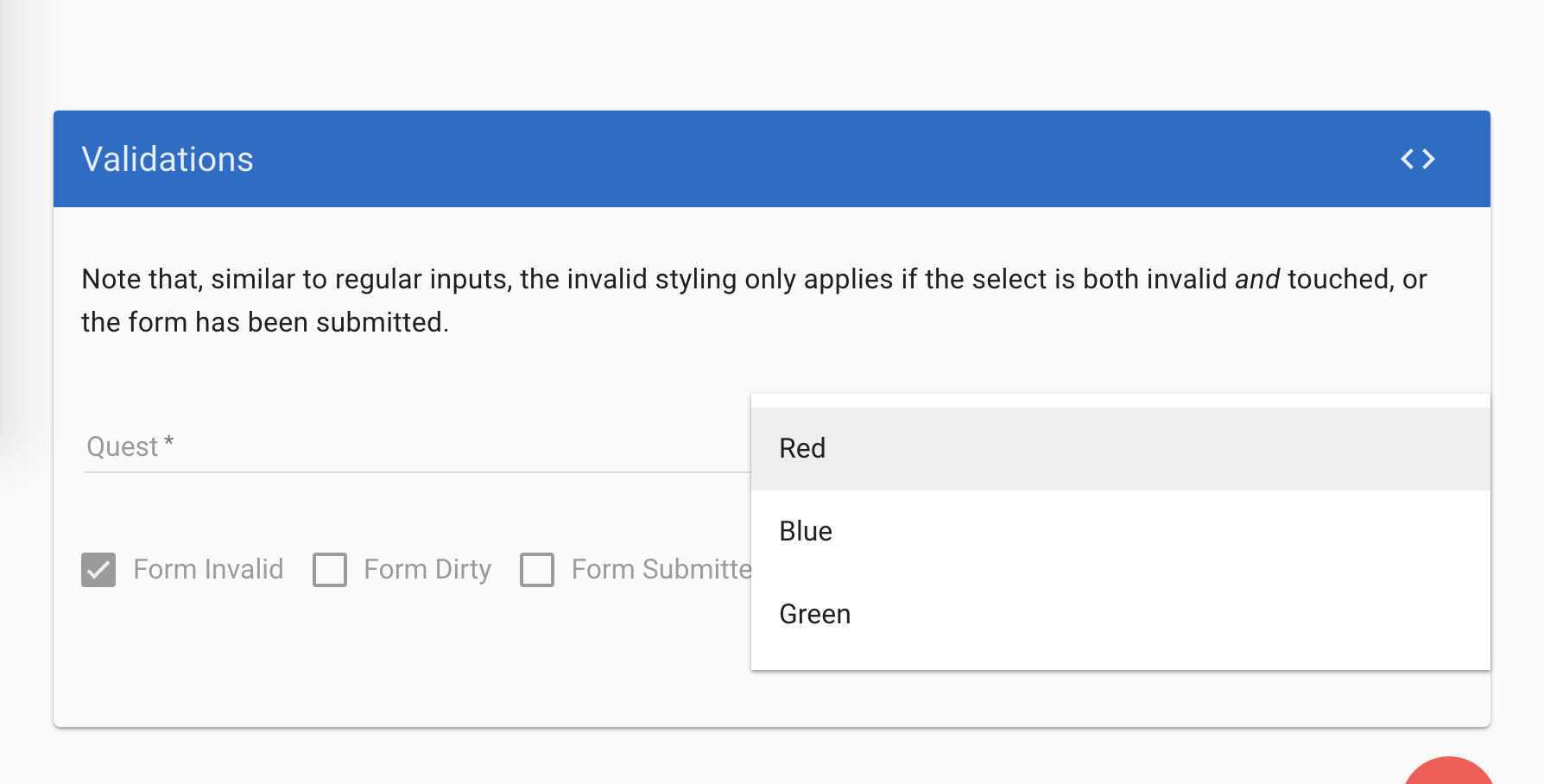Viewport: 1544px width, 784px height.
Task: Click the Quest field underline
Action: [x=389, y=471]
